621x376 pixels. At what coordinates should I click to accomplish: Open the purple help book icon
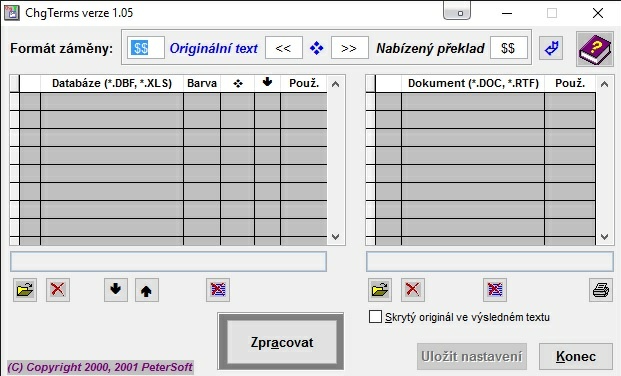click(x=594, y=49)
